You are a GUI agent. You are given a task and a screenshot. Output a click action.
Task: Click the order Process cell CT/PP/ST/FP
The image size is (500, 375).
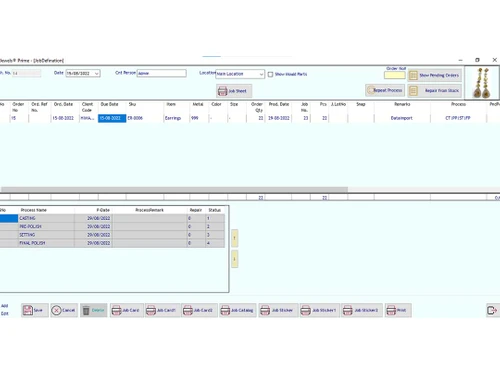pos(458,118)
